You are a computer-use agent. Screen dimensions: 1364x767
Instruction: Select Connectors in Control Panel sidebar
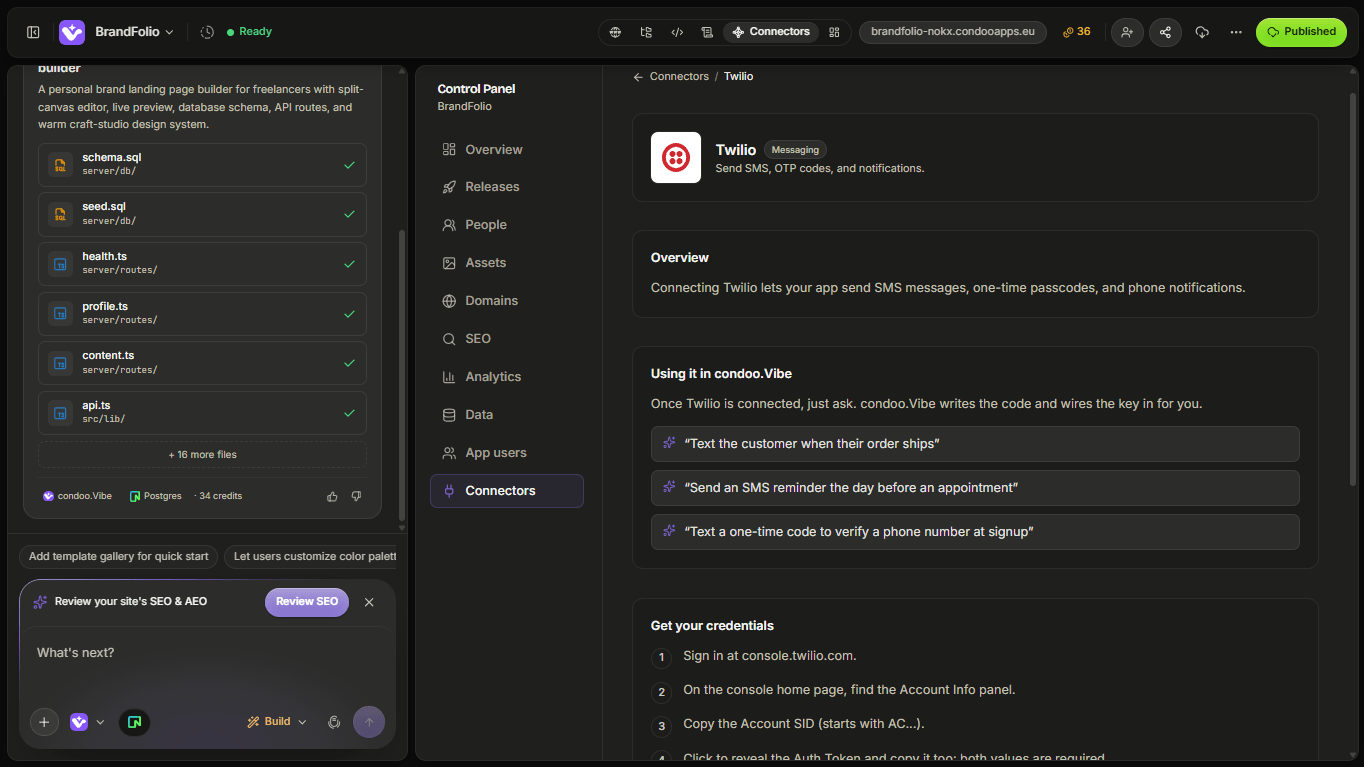507,491
